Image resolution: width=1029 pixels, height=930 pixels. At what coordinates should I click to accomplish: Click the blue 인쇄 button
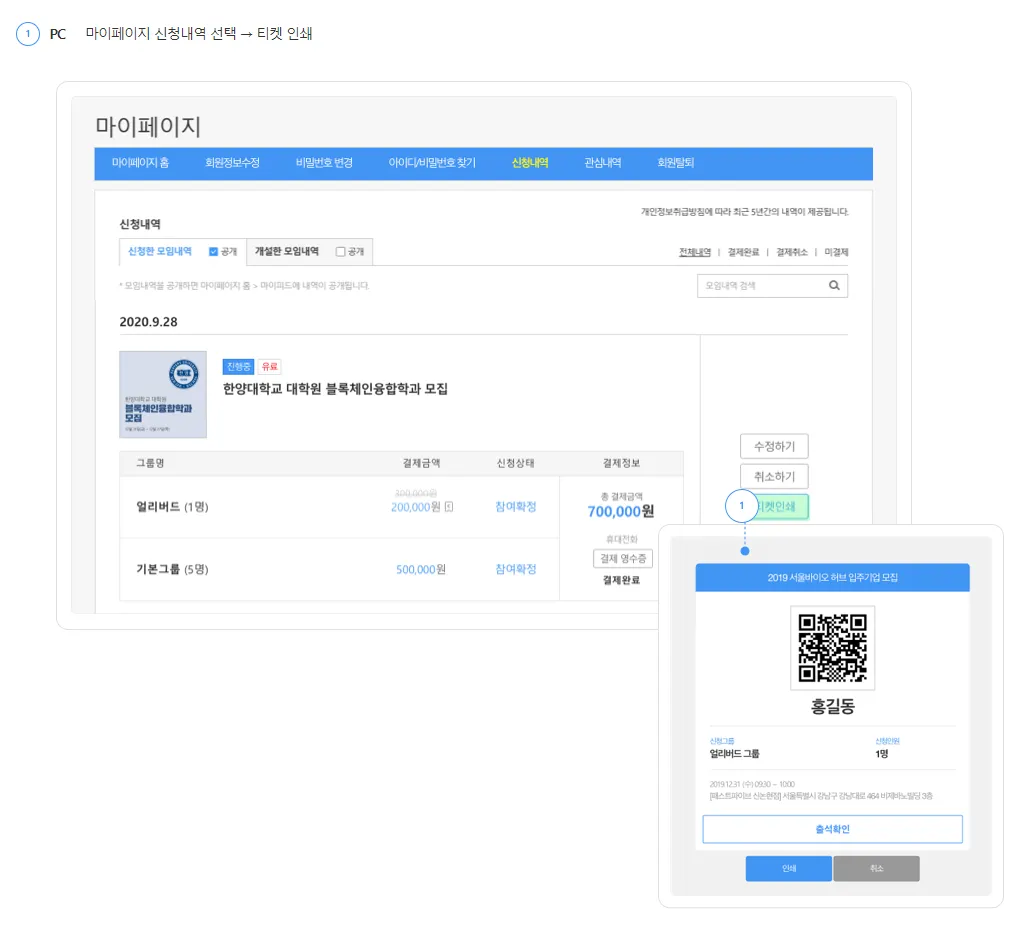[789, 868]
